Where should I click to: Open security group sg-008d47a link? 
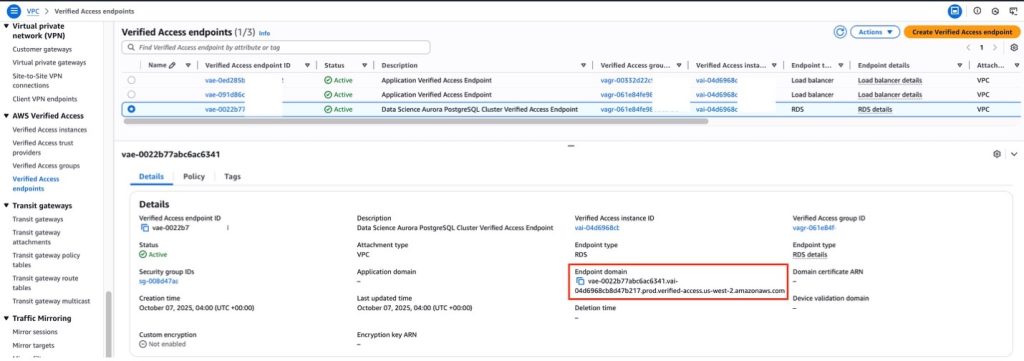(x=159, y=281)
